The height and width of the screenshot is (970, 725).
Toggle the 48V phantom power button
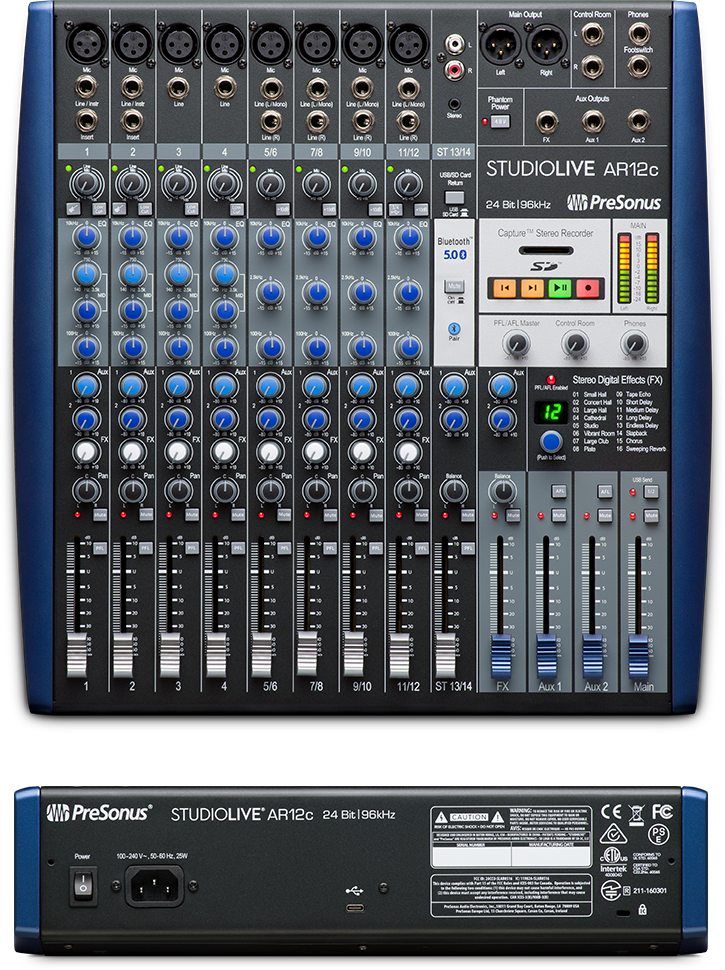pos(501,121)
